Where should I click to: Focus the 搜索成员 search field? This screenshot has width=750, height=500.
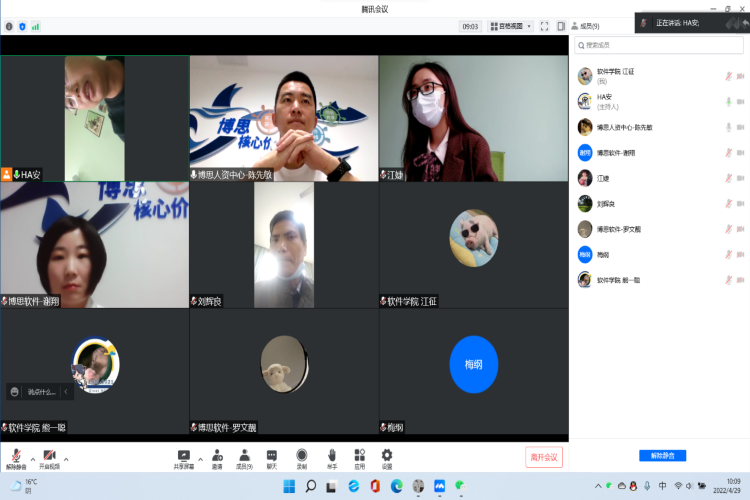coord(659,45)
